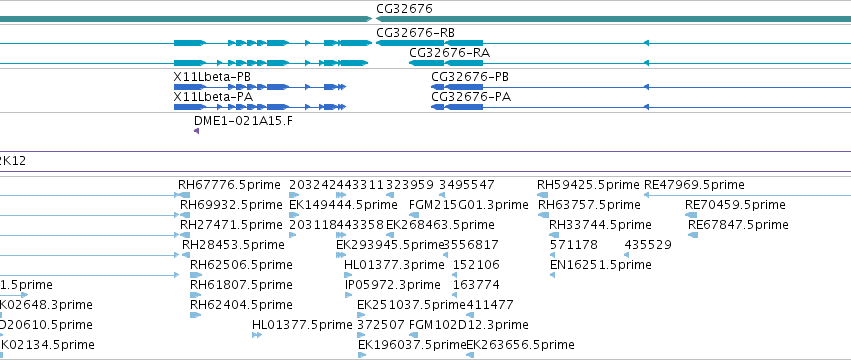Viewport: 851px width, 360px height.
Task: Select EST RH61807.5prime
Action: (242, 285)
